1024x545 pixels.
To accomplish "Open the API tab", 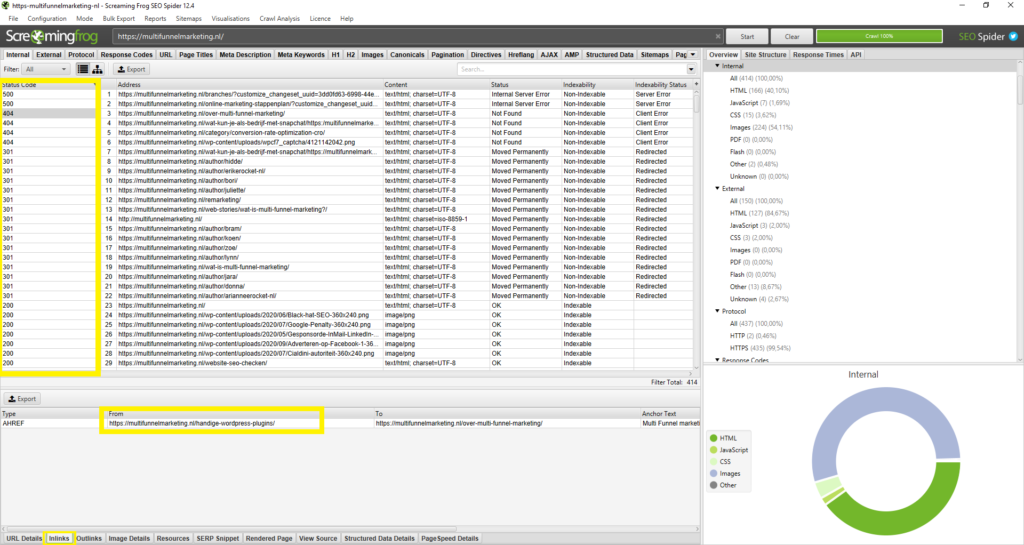I will click(x=856, y=55).
